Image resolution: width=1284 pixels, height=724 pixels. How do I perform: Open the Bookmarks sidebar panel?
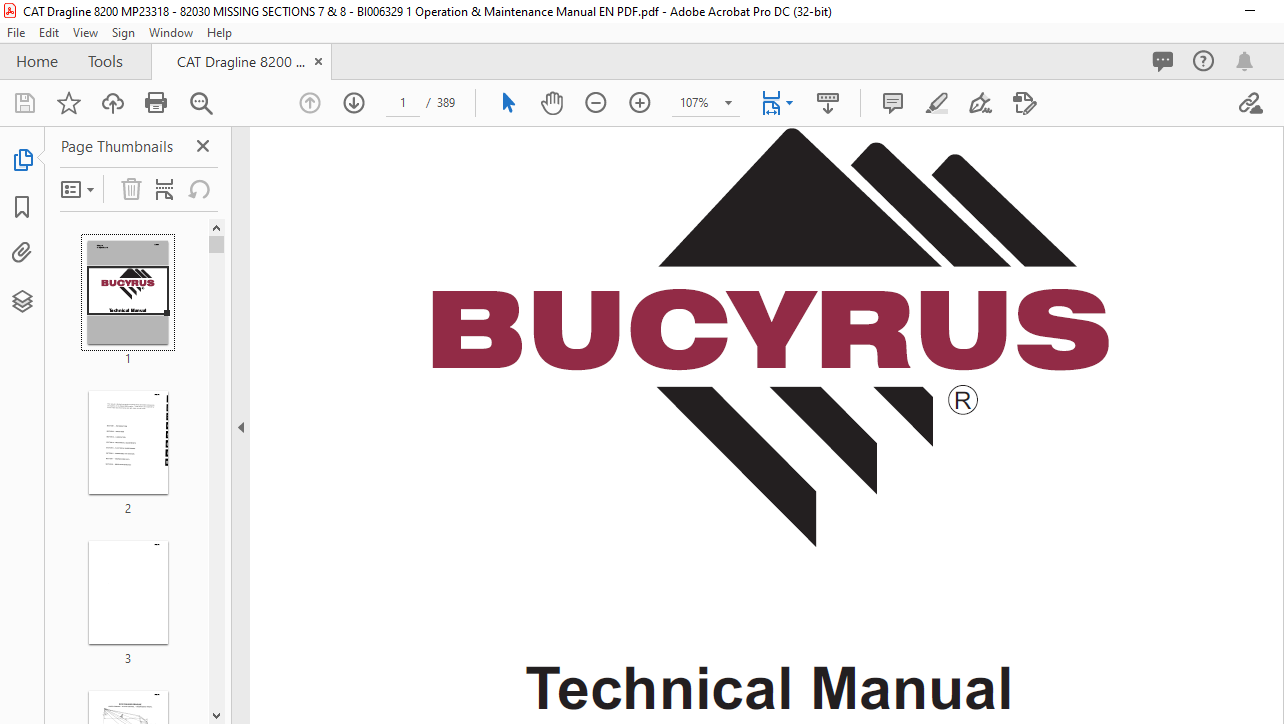(22, 207)
